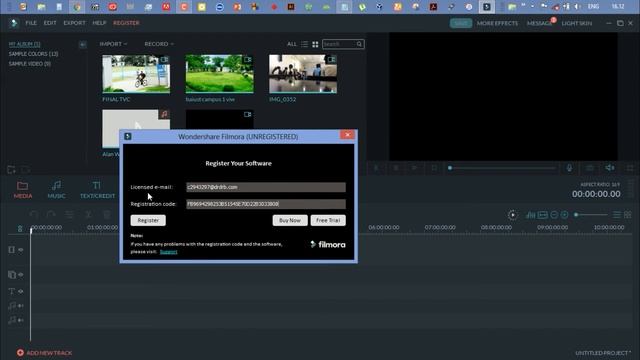Open the FILE menu

[x=31, y=23]
